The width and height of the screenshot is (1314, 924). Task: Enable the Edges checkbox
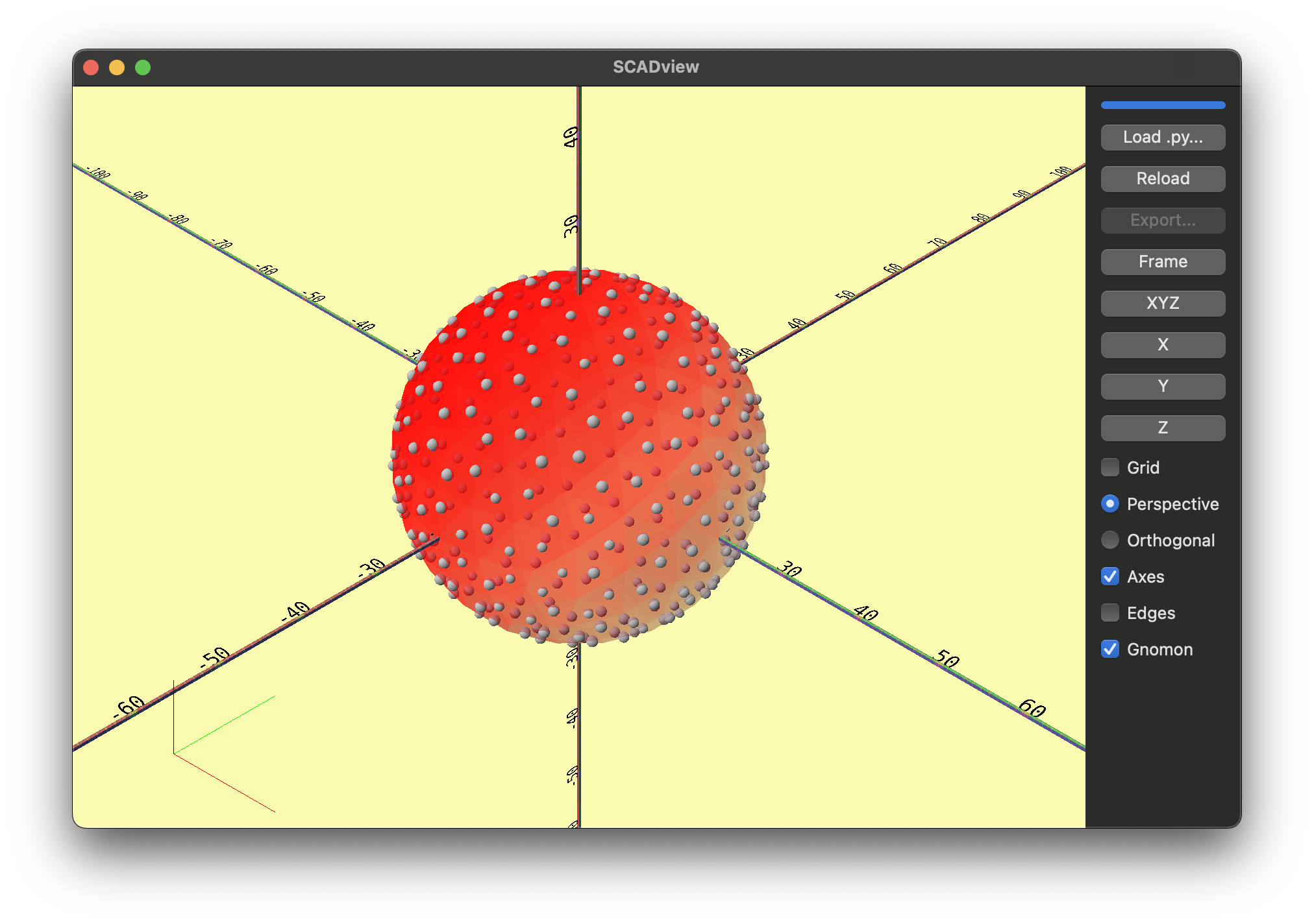coord(1110,613)
